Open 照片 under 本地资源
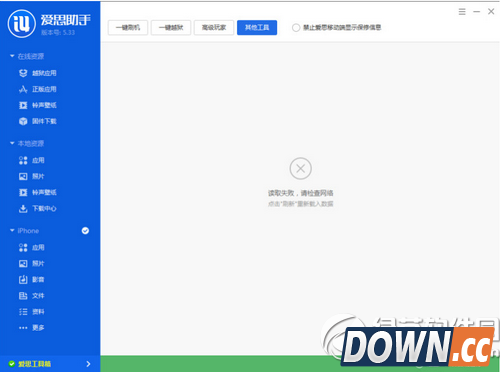This screenshot has height=372, width=500. (32, 176)
